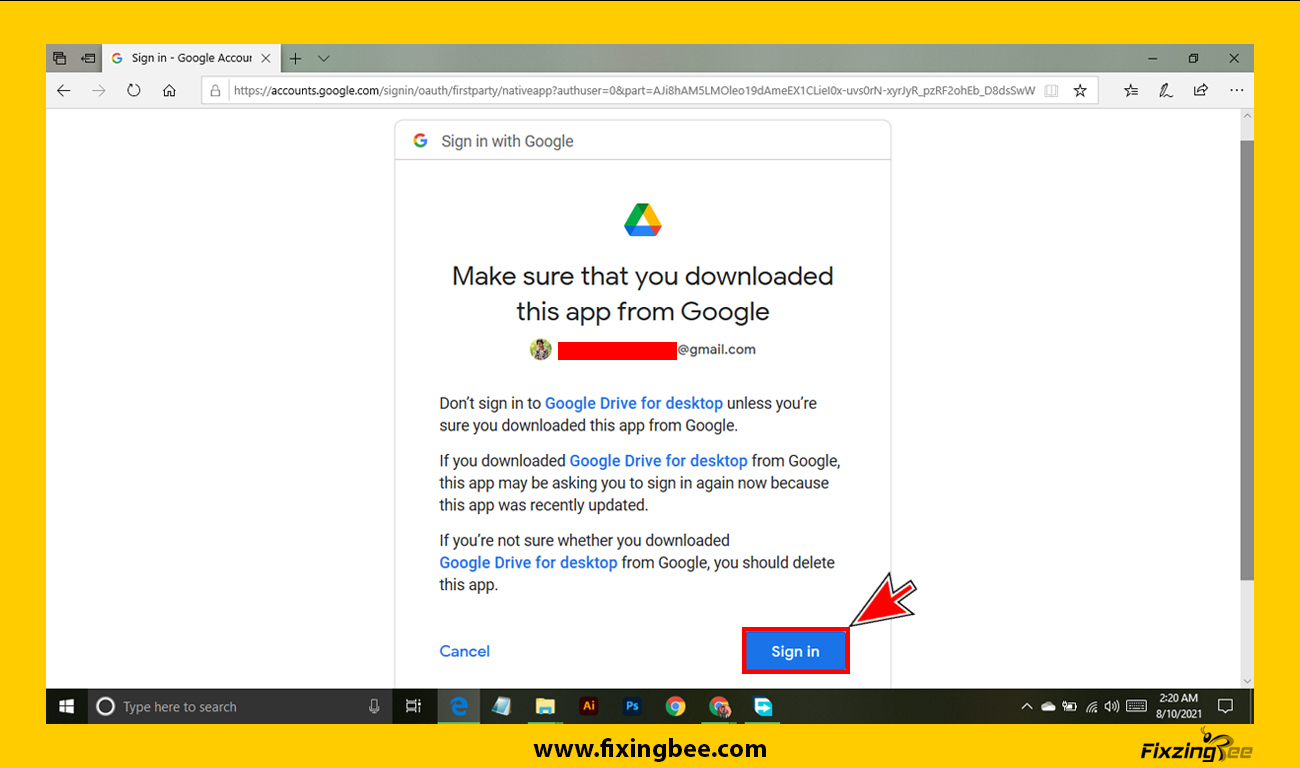This screenshot has height=768, width=1300.
Task: Click the Cancel link
Action: tap(464, 651)
